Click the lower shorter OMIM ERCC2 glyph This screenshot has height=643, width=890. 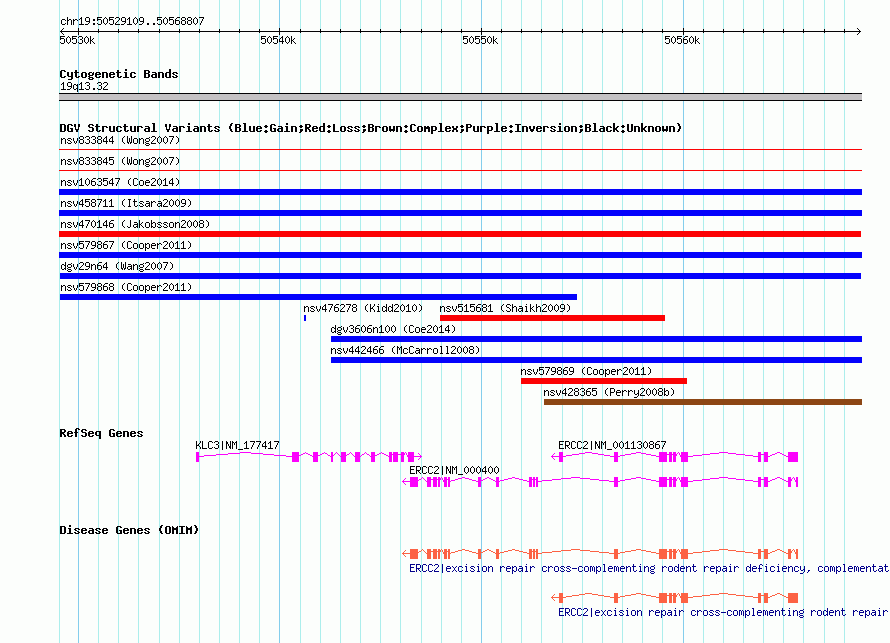(675, 598)
